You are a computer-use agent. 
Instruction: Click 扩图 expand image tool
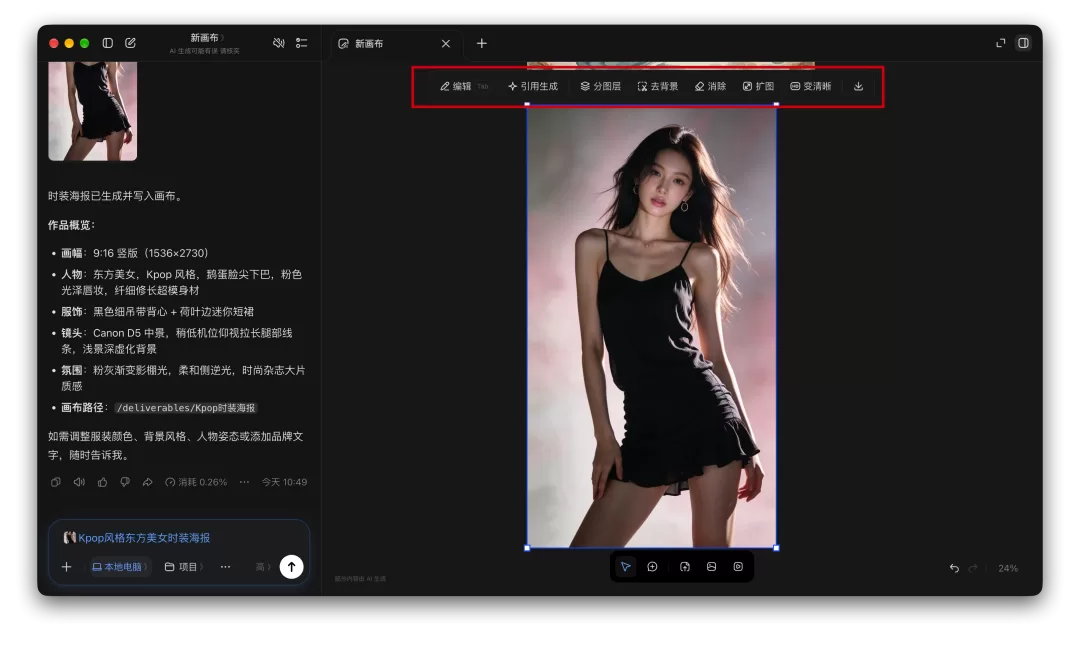pos(758,86)
